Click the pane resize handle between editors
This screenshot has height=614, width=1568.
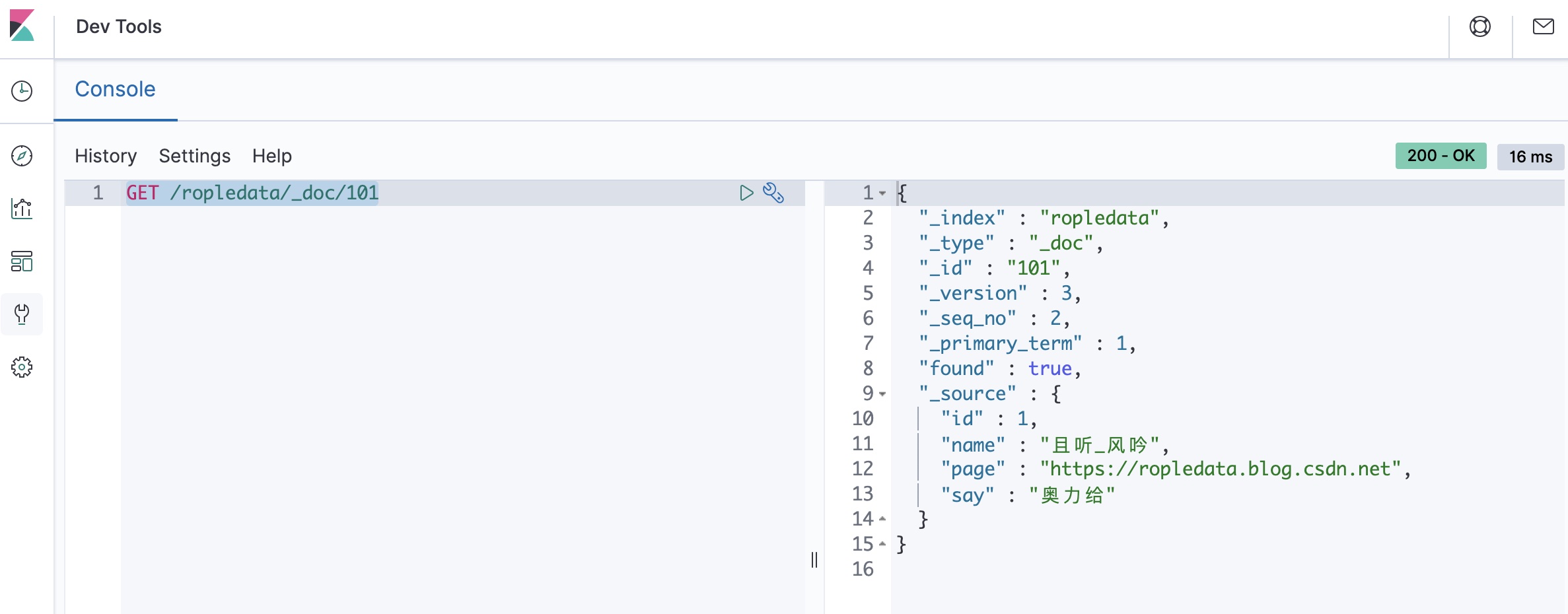814,560
